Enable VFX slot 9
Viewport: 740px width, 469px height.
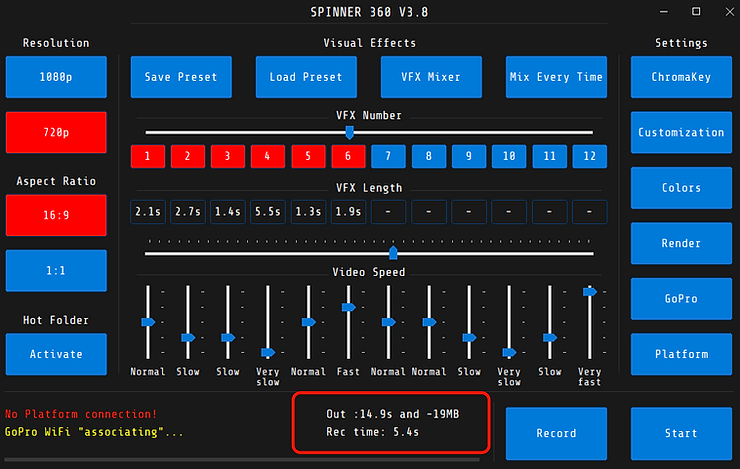point(469,156)
